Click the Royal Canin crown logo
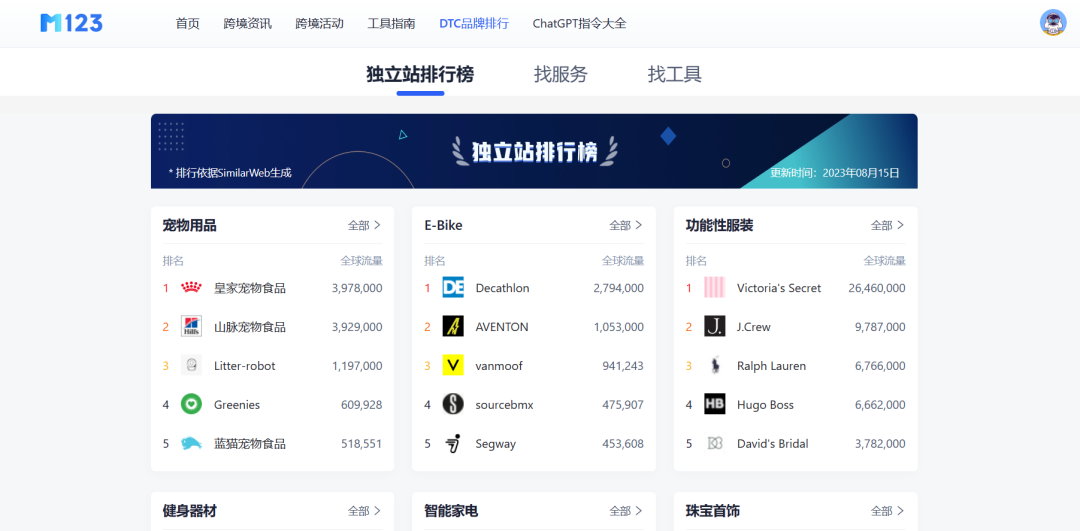 tap(191, 288)
